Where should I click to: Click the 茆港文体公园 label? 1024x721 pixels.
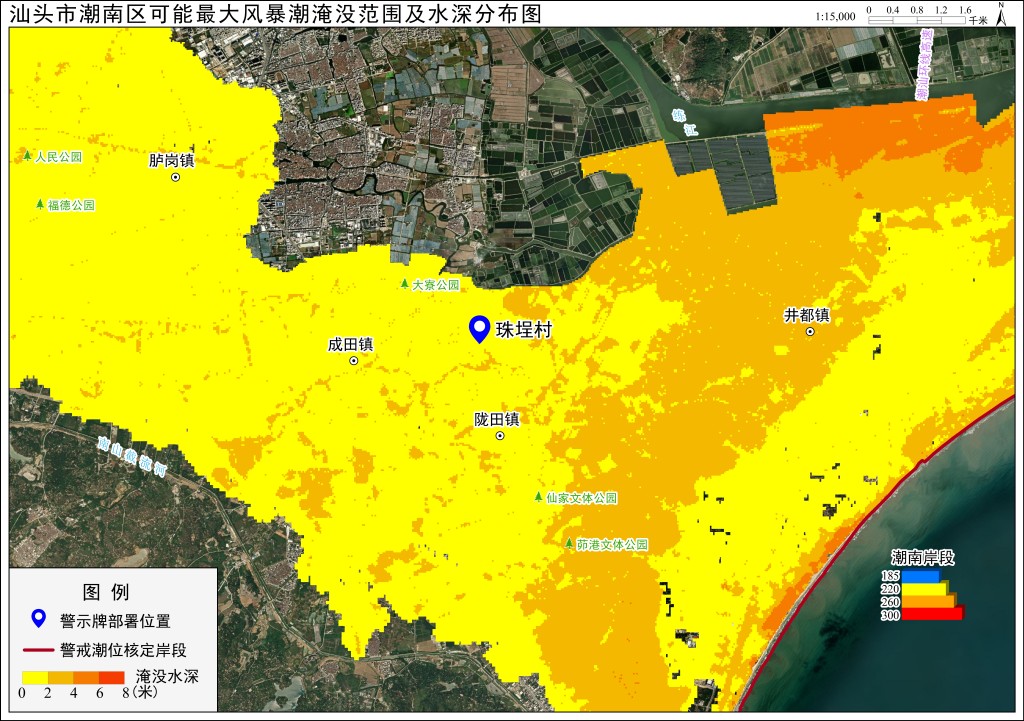(x=613, y=544)
